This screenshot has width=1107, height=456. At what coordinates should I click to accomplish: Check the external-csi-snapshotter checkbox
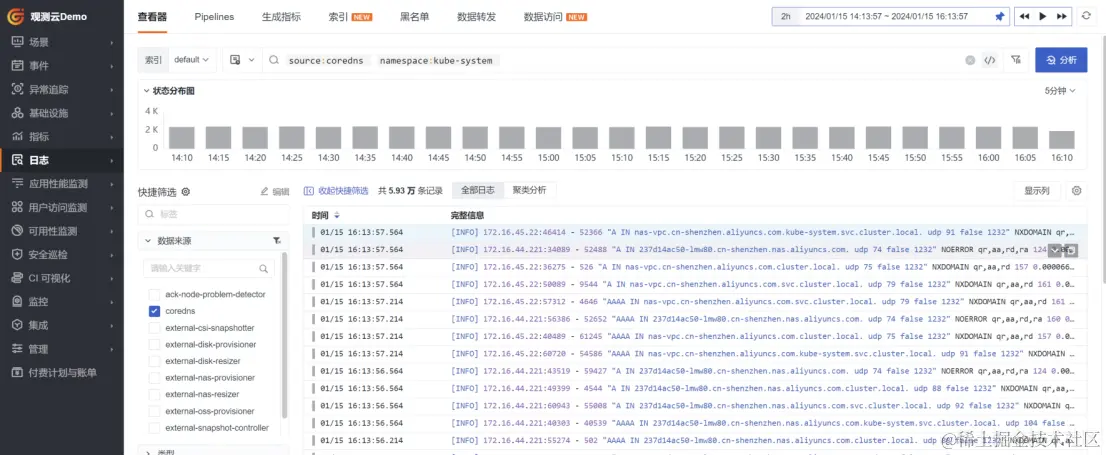pyautogui.click(x=155, y=328)
